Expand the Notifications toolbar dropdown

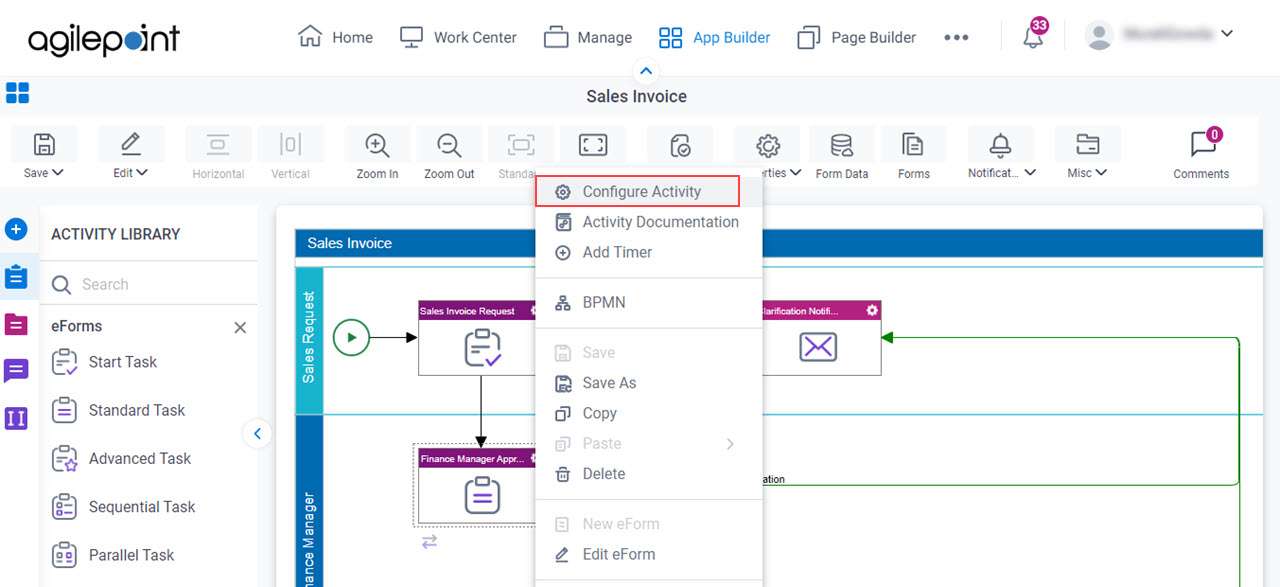point(1001,154)
